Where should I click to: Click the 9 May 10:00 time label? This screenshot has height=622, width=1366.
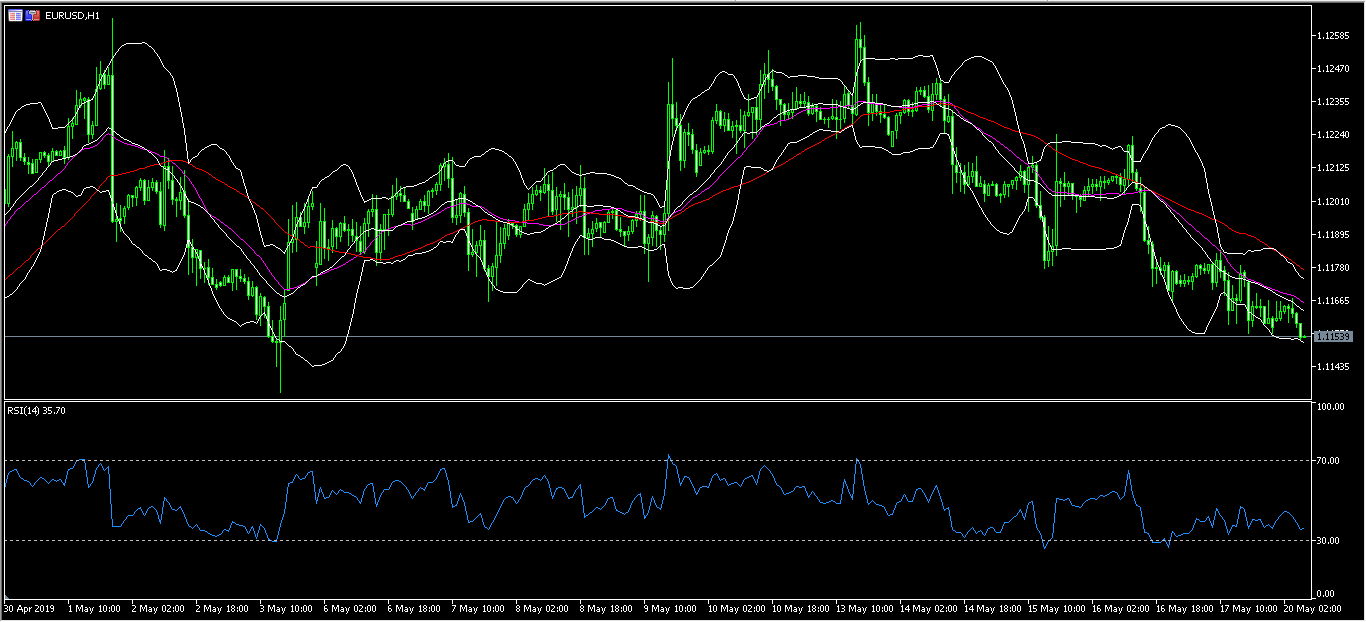pyautogui.click(x=670, y=608)
